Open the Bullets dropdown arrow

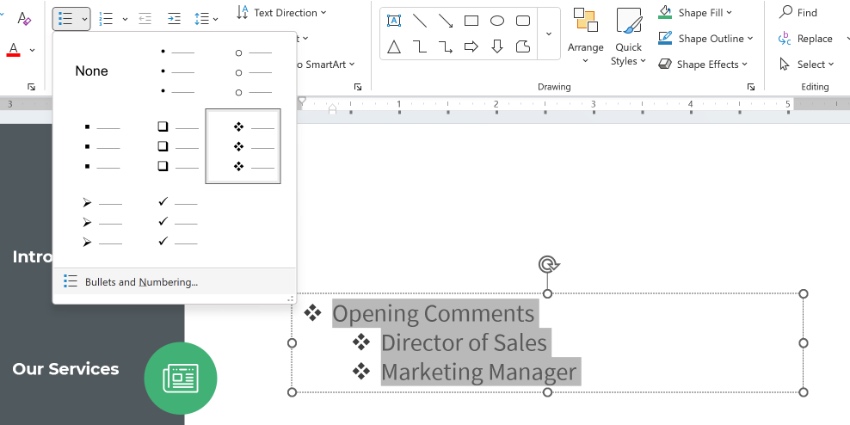(85, 19)
